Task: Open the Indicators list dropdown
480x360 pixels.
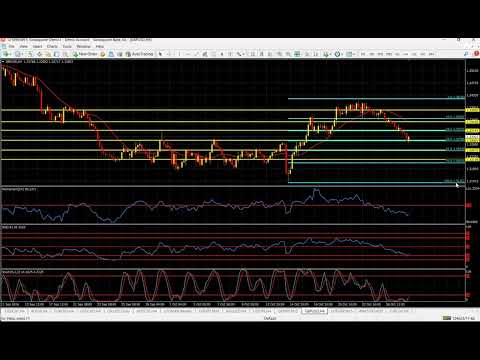Action: 327,54
